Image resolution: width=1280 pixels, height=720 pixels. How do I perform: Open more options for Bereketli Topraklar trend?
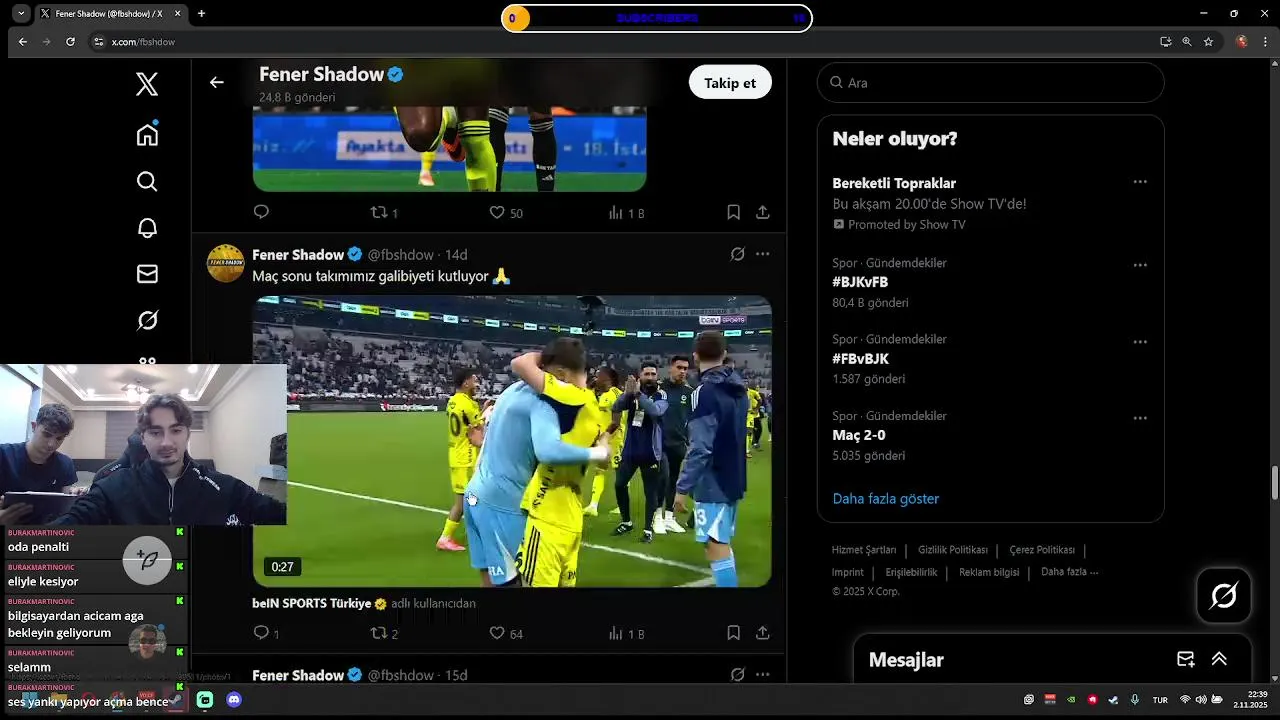pyautogui.click(x=1140, y=182)
